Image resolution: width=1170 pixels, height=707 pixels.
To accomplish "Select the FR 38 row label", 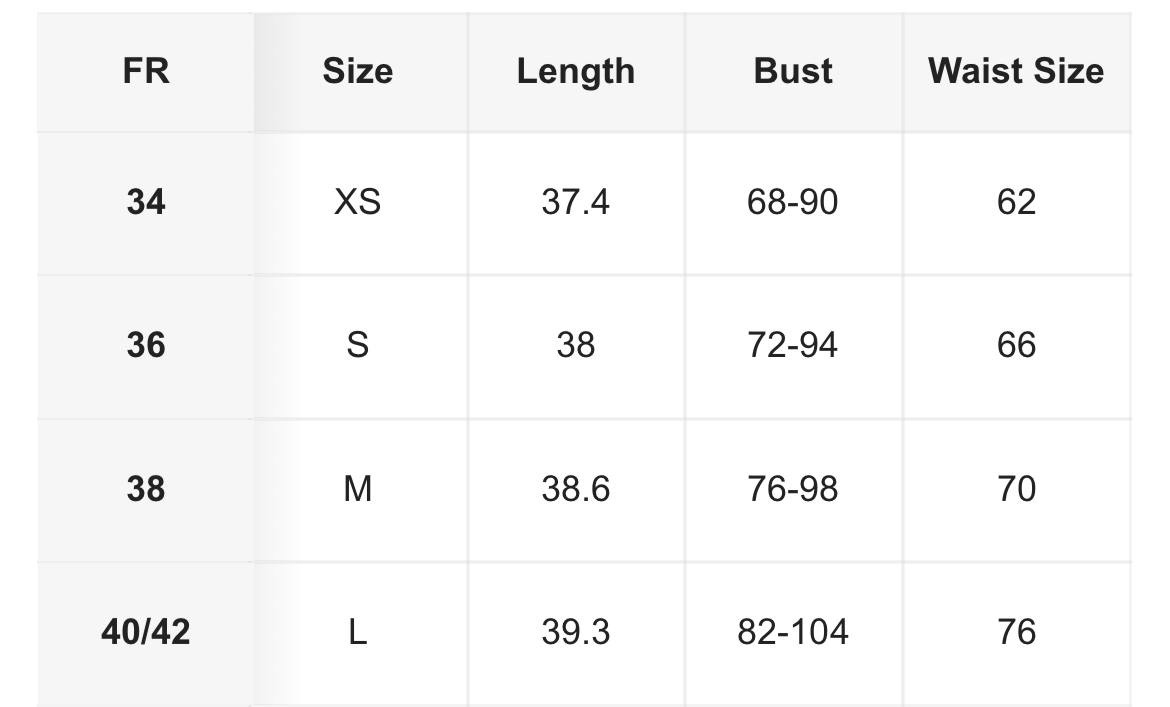I will pos(146,489).
